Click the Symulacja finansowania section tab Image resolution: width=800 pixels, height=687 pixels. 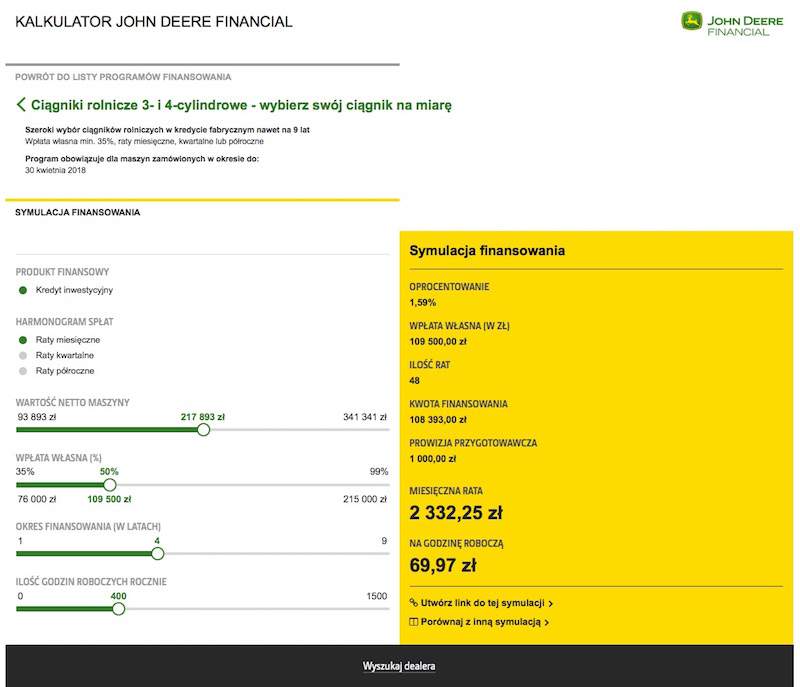[x=78, y=212]
